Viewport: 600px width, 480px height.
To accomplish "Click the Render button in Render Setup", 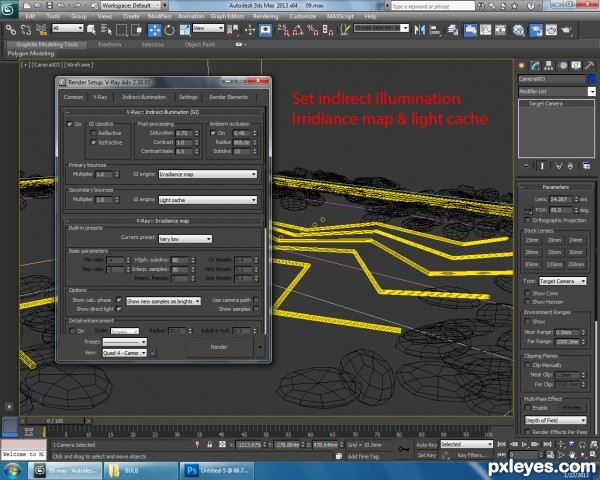I will (x=219, y=347).
